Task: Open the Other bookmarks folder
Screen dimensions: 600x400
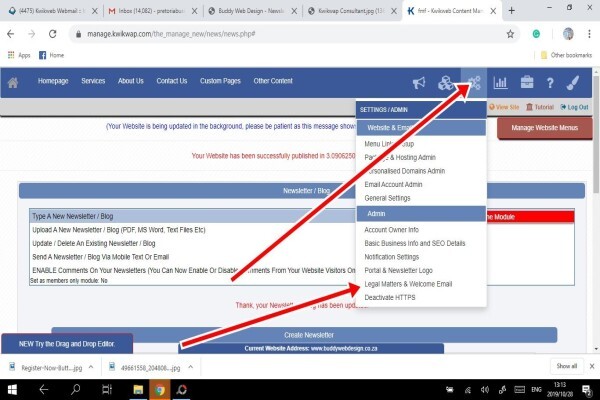Action: coord(566,55)
